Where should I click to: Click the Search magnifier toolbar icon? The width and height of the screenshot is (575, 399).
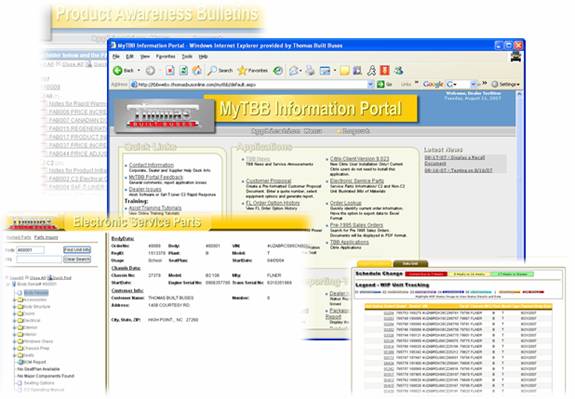tap(212, 70)
